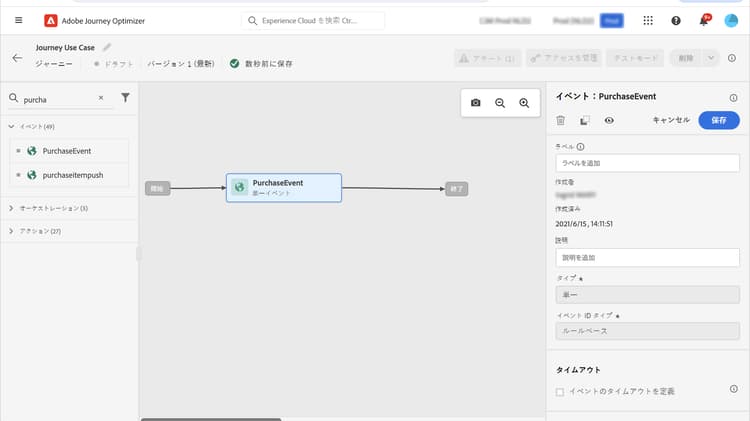
Task: Click the purchaseitempush globe icon in palette
Action: coord(32,175)
